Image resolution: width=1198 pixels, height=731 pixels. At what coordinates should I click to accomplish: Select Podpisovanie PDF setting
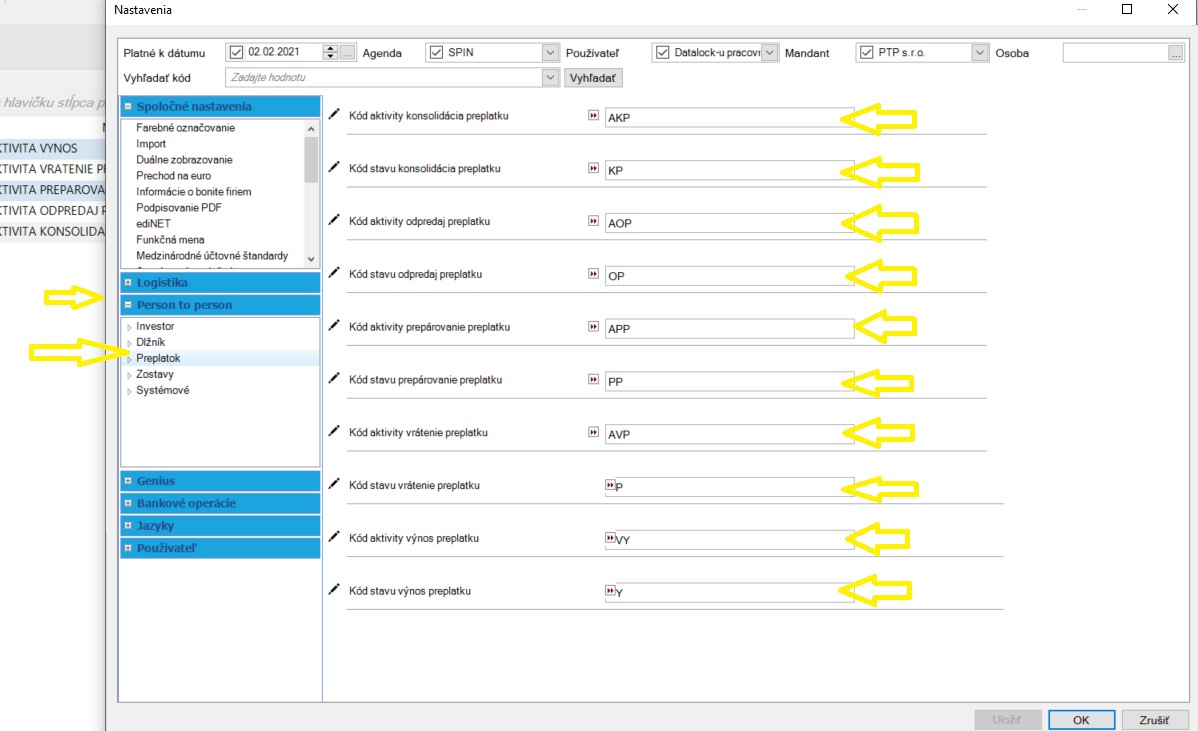[179, 208]
